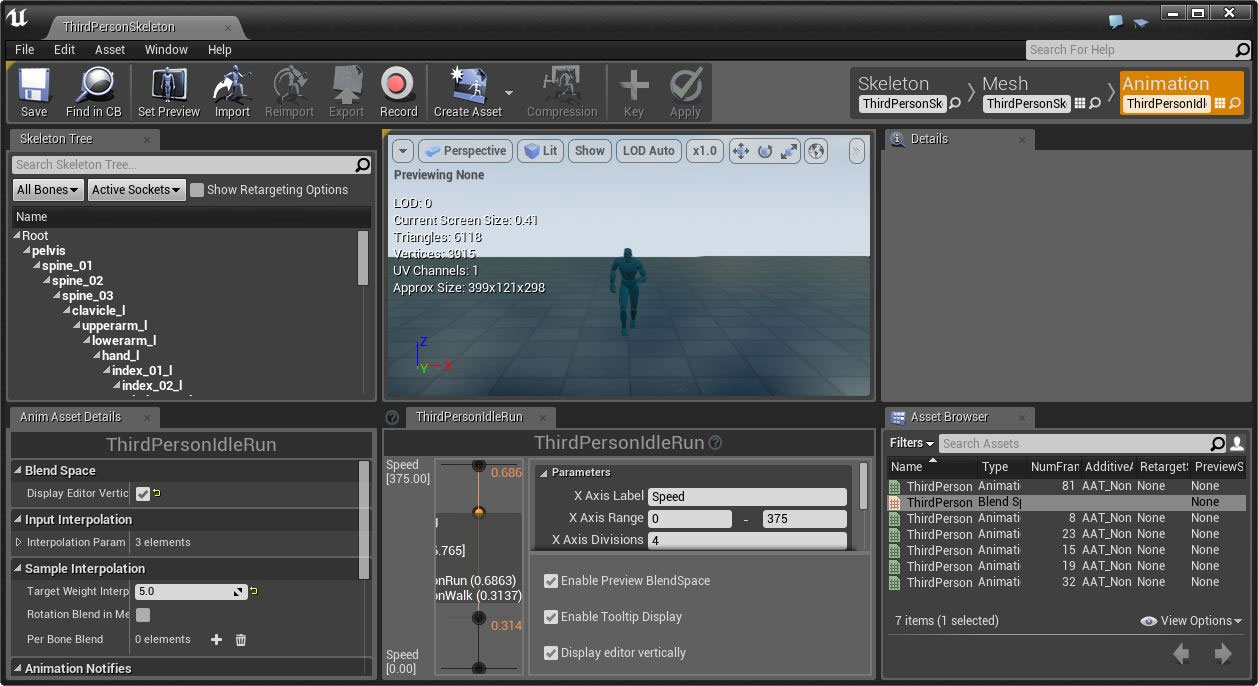Toggle Rotation Blend in Mesh Space checkbox

pyautogui.click(x=143, y=615)
